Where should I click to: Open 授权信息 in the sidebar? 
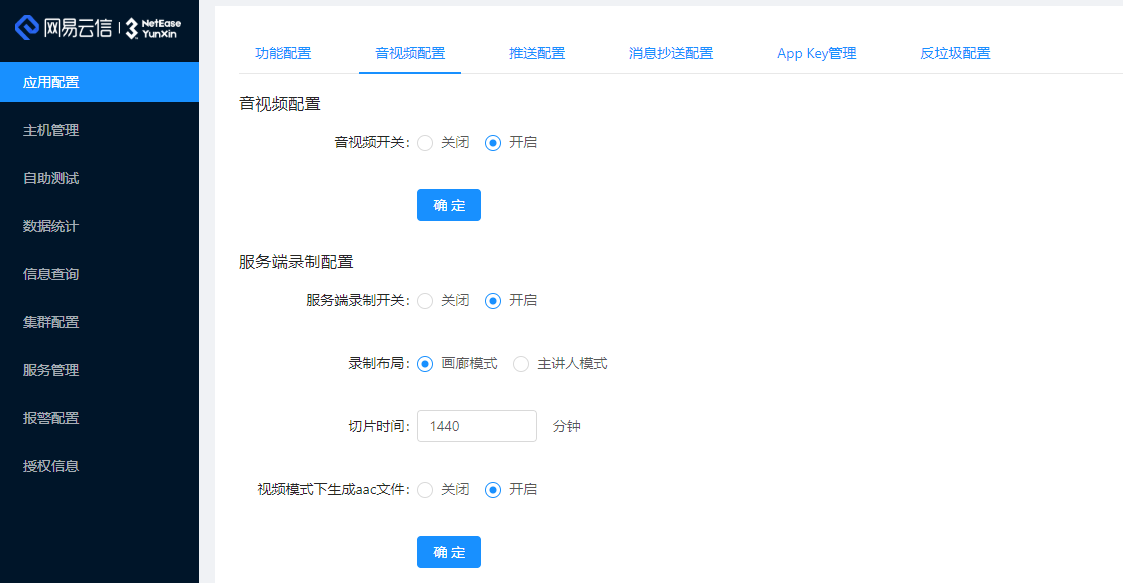[x=52, y=466]
